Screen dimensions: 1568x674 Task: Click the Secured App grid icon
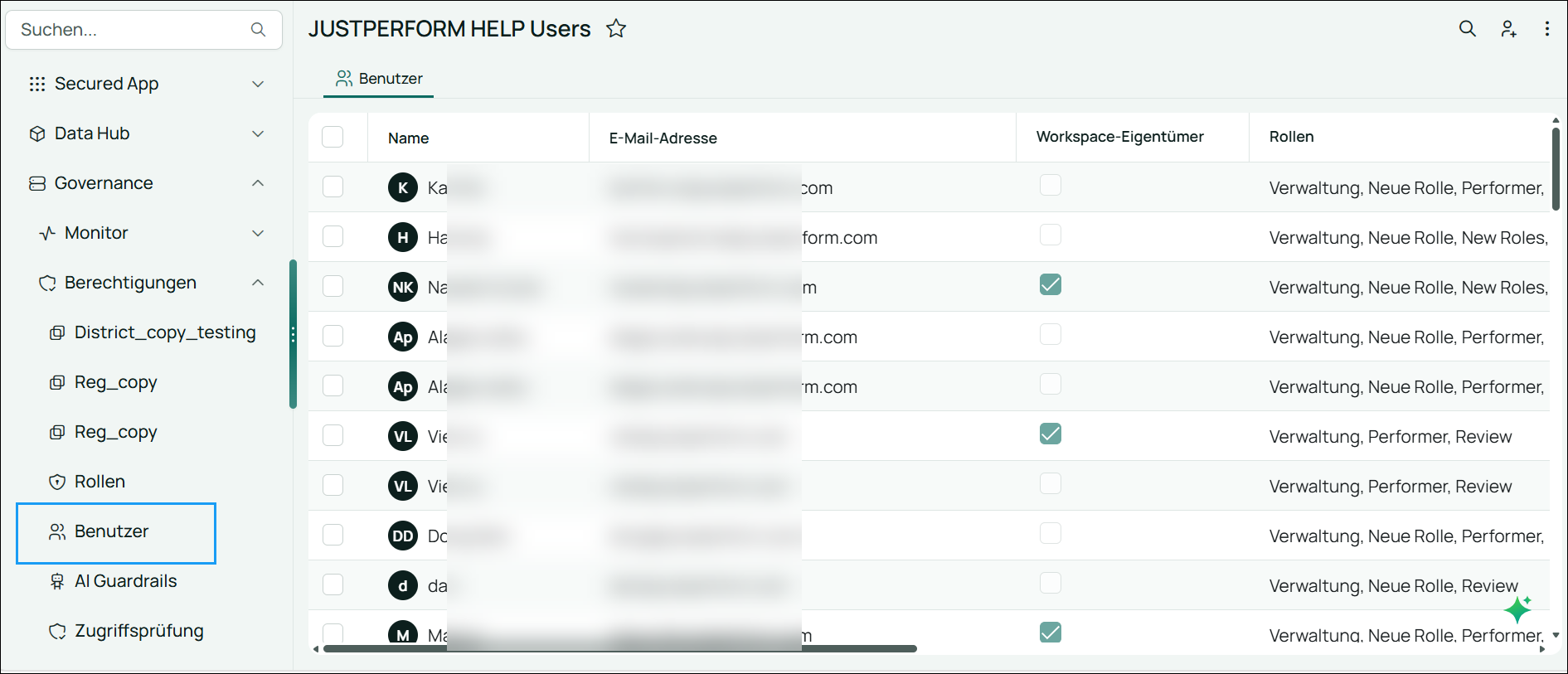click(37, 84)
